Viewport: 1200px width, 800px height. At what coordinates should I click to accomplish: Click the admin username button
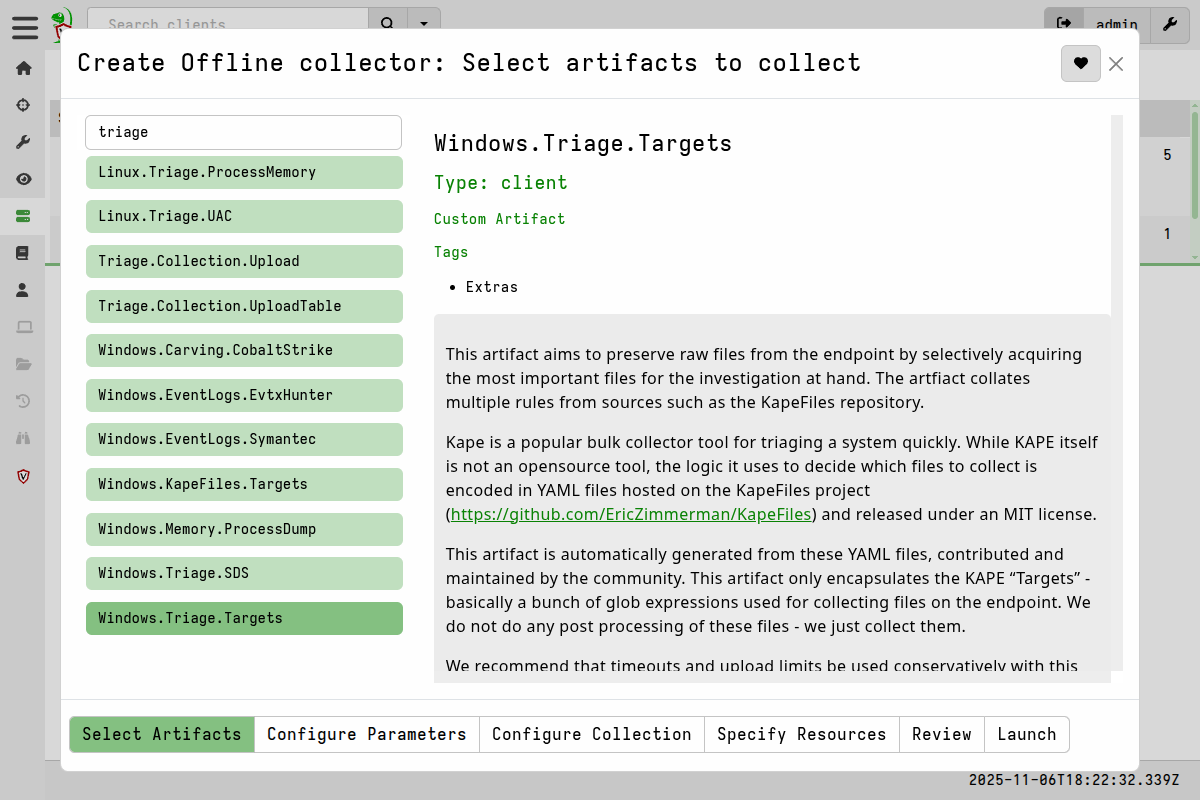[x=1117, y=25]
